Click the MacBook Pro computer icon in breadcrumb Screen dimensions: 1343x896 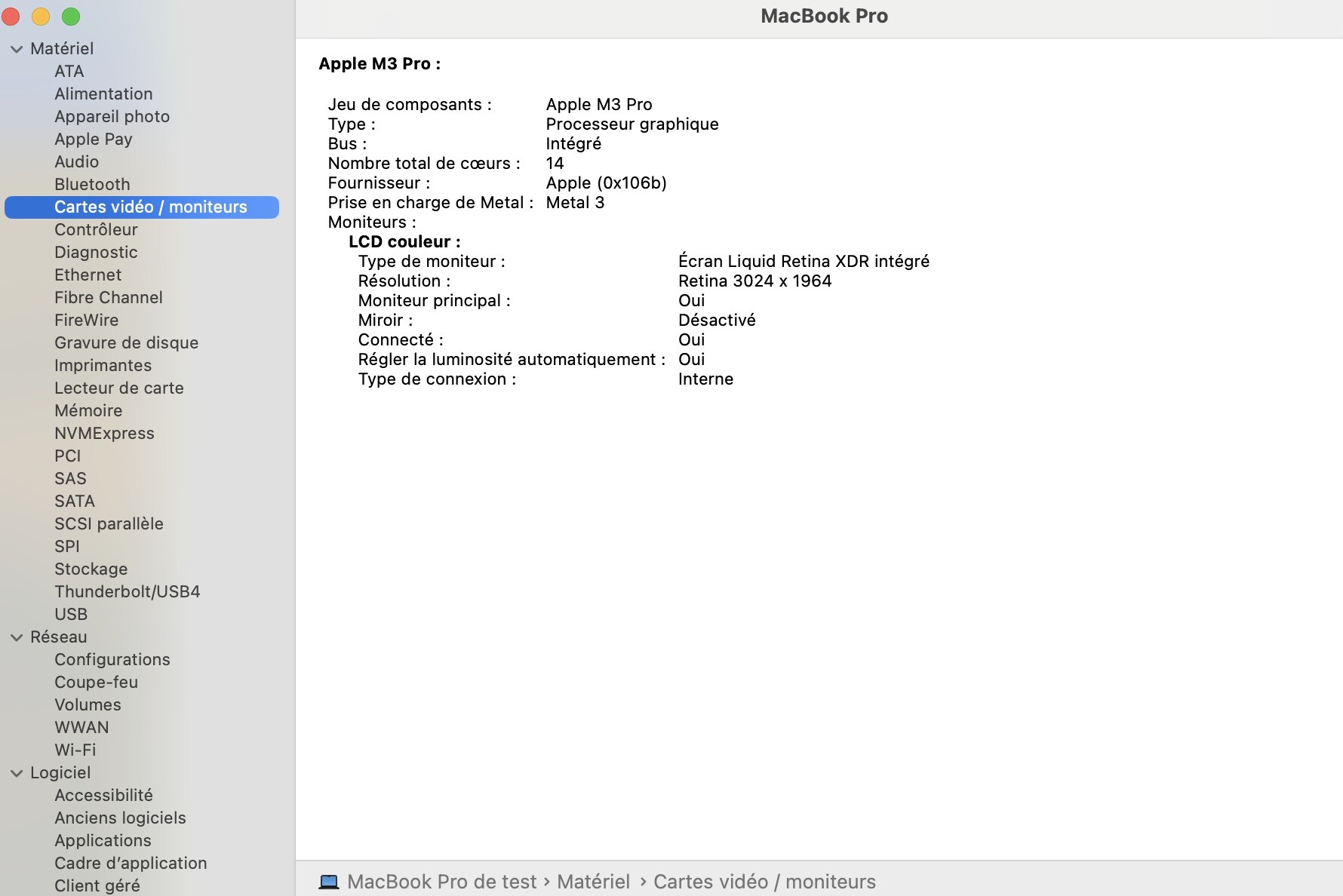coord(329,881)
